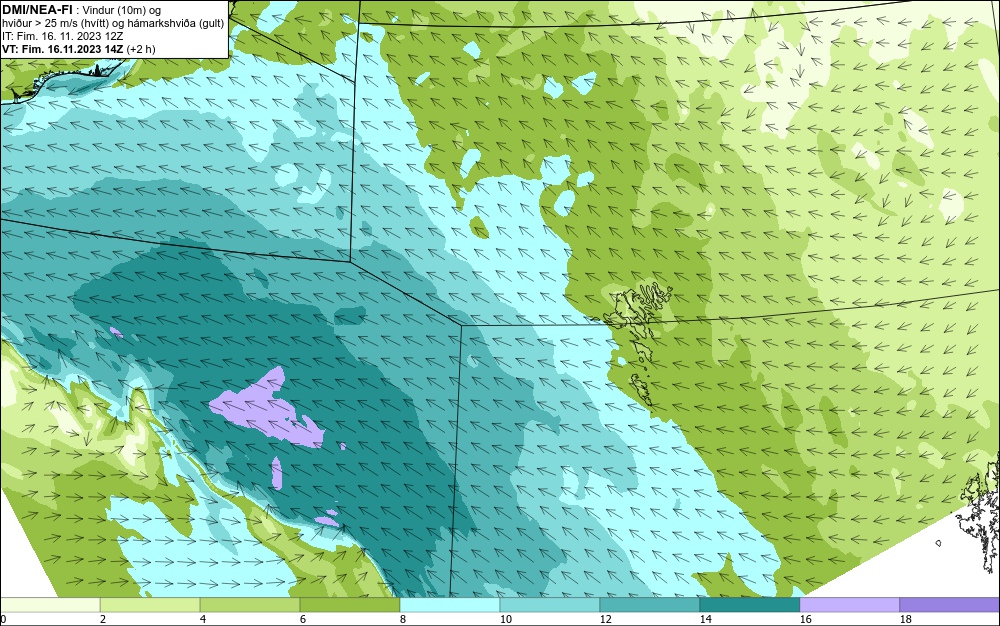Click the 'Vindur (10m) og' label
Viewport: 1000px width, 626px height.
point(122,10)
